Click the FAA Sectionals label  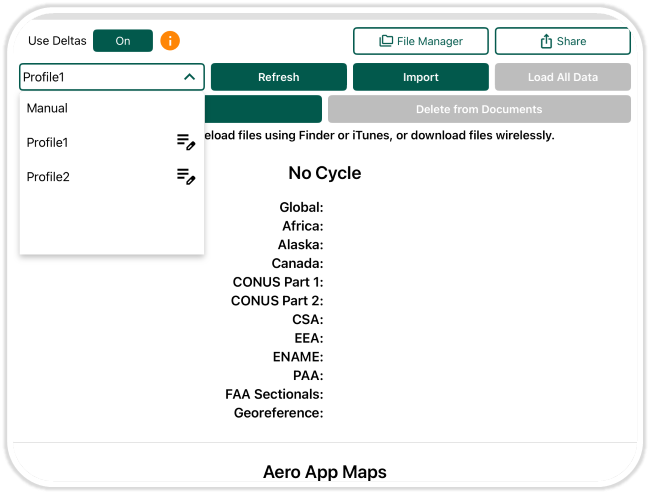click(x=274, y=395)
